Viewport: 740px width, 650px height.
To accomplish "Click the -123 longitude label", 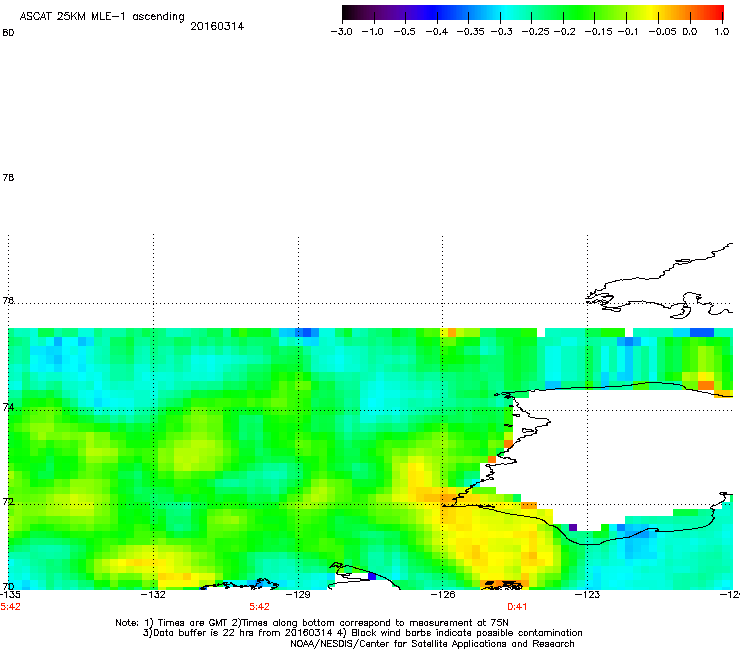I will pos(587,595).
